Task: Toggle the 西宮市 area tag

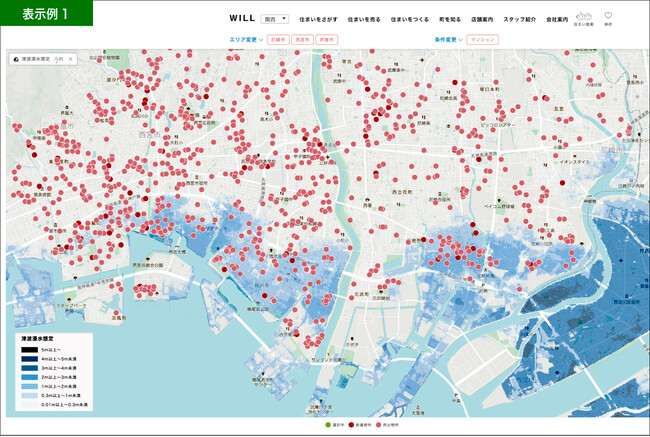Action: point(302,40)
